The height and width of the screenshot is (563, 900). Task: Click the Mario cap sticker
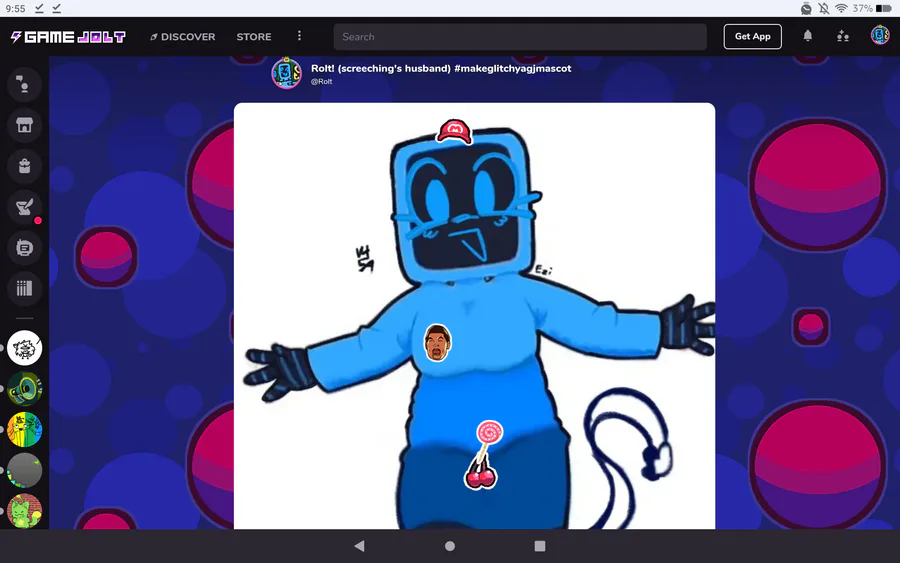(455, 131)
